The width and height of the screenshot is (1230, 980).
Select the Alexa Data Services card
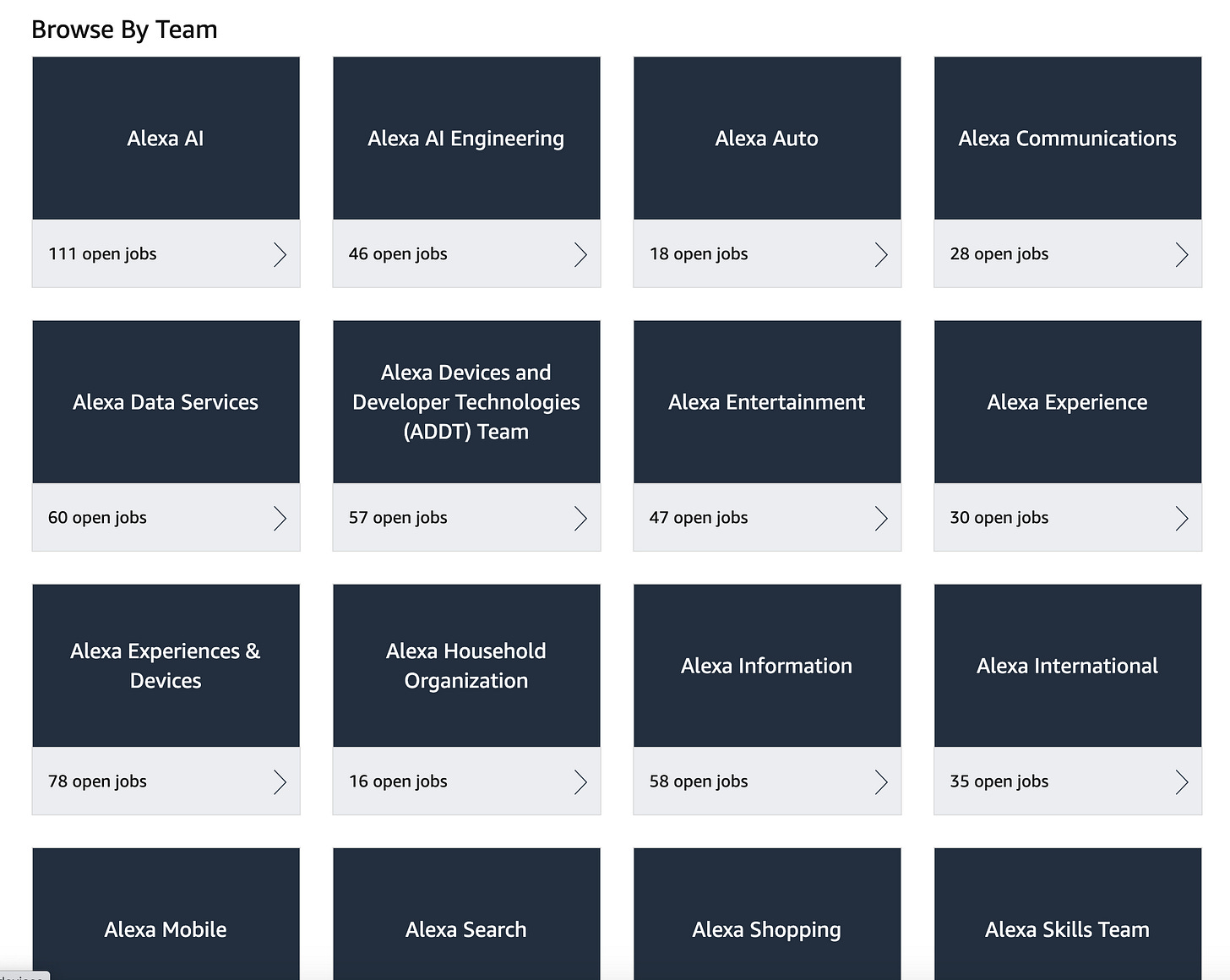166,436
